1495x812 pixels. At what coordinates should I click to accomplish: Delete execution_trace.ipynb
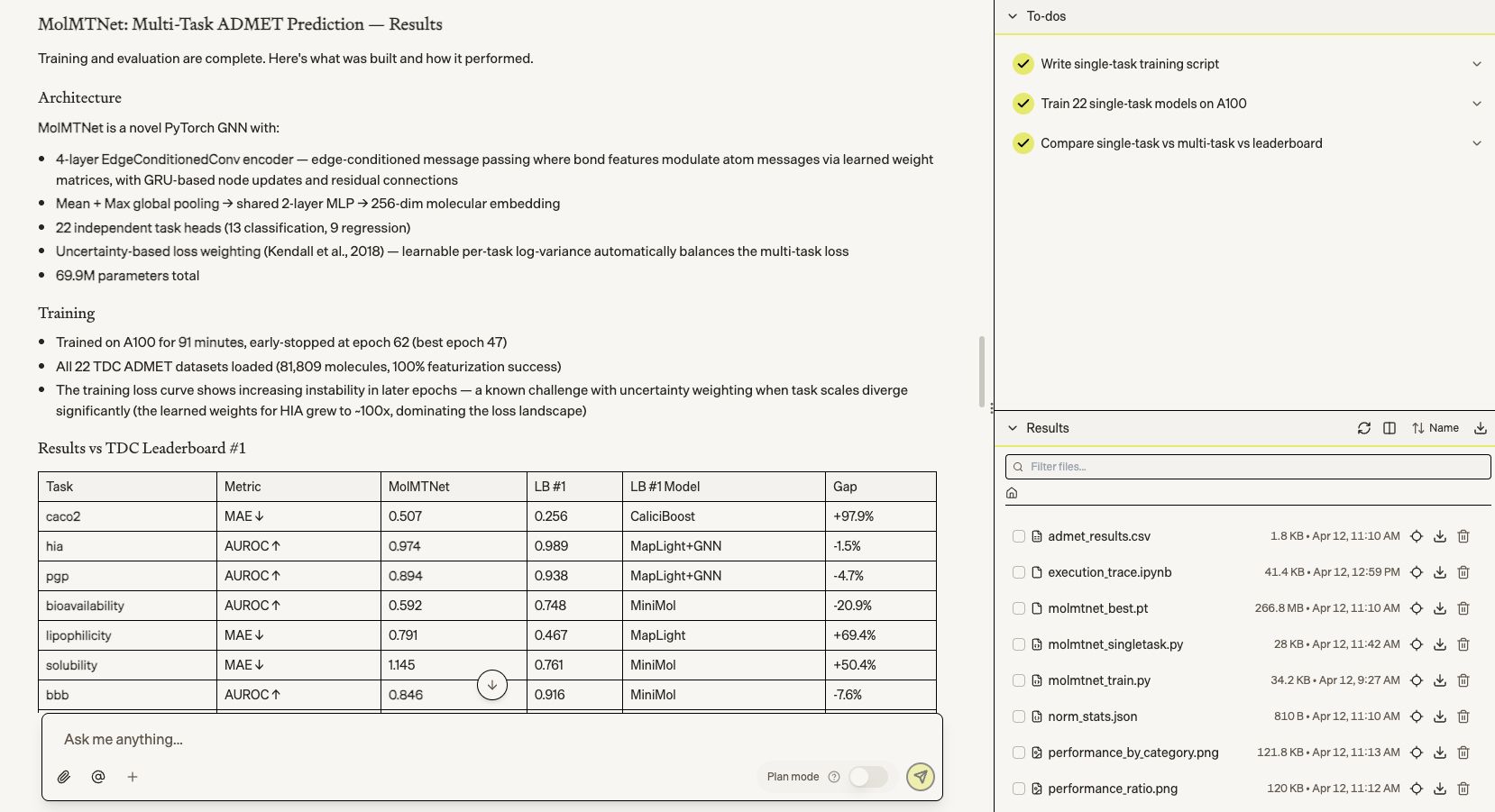coord(1463,572)
